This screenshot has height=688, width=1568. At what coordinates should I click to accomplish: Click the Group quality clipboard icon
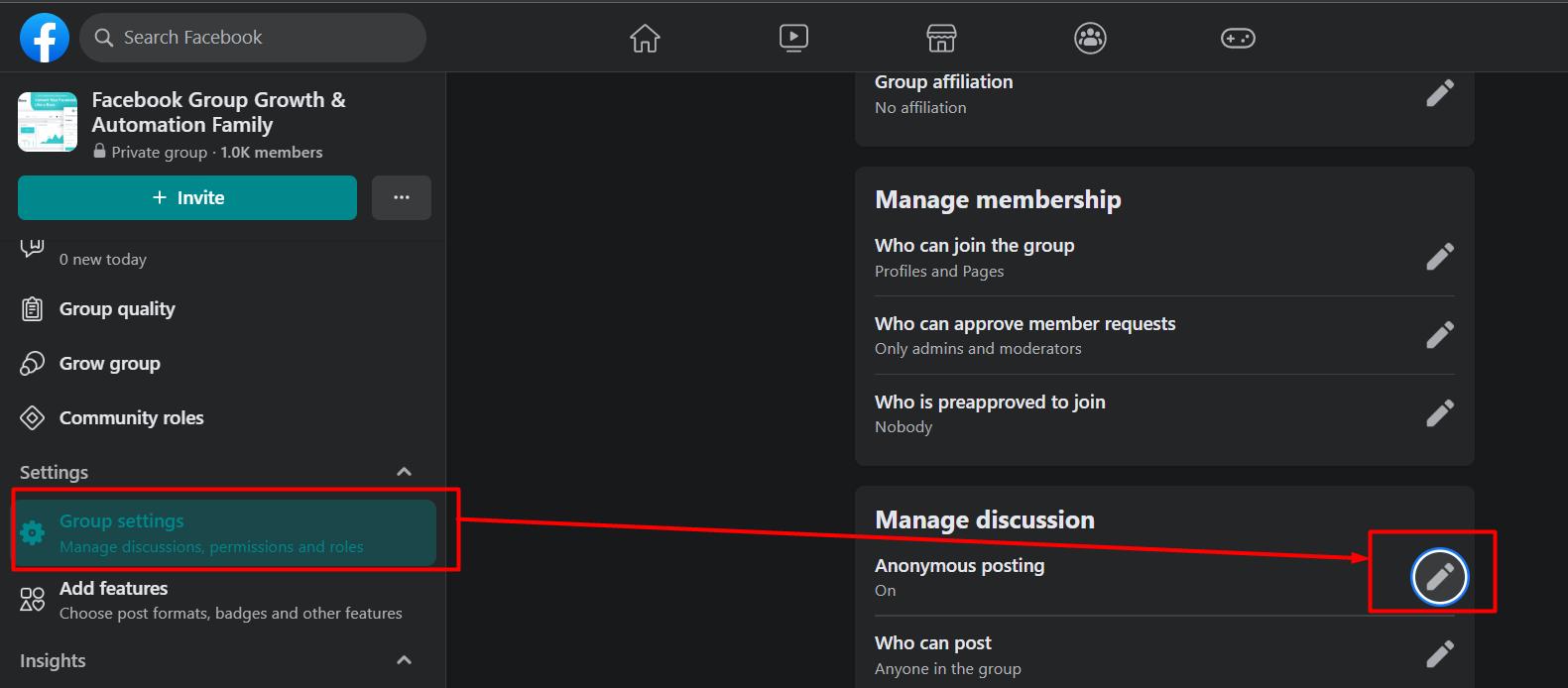[x=33, y=309]
